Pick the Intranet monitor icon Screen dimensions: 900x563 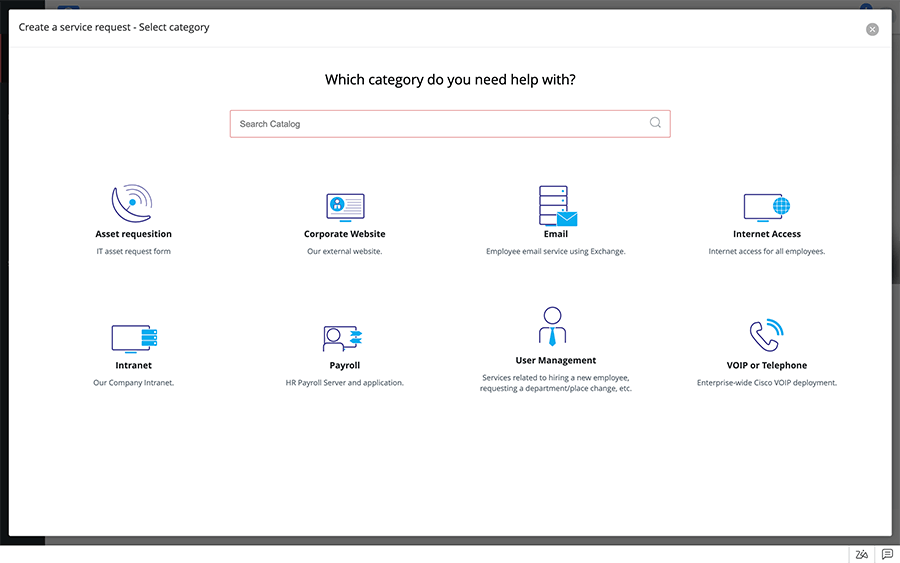coord(134,337)
